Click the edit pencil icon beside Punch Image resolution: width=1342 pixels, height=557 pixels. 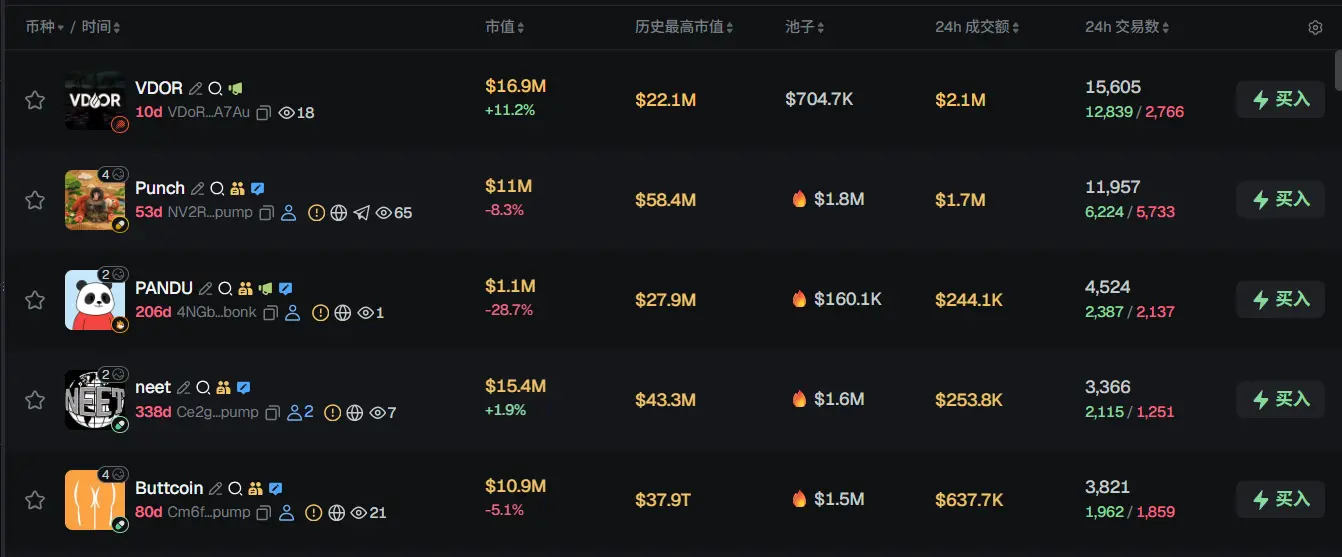[x=198, y=189]
